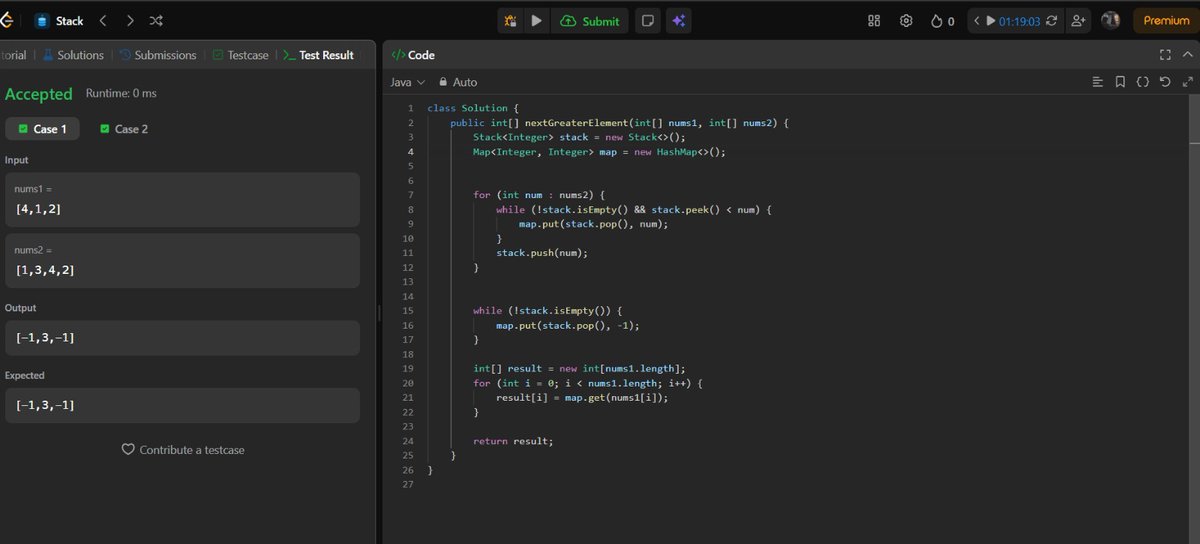This screenshot has width=1200, height=544.
Task: Click on the nextGreaterElement method name
Action: point(579,123)
